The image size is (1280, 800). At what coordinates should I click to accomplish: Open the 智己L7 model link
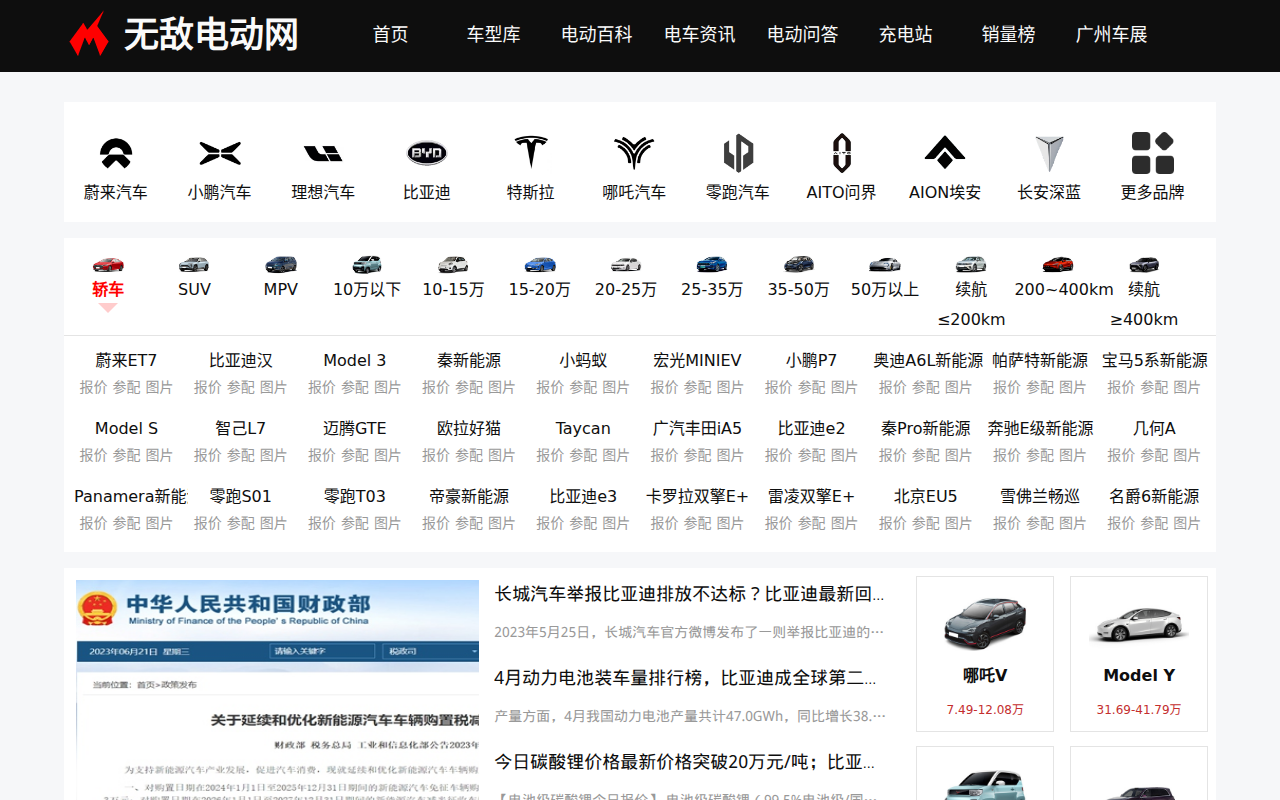(240, 428)
